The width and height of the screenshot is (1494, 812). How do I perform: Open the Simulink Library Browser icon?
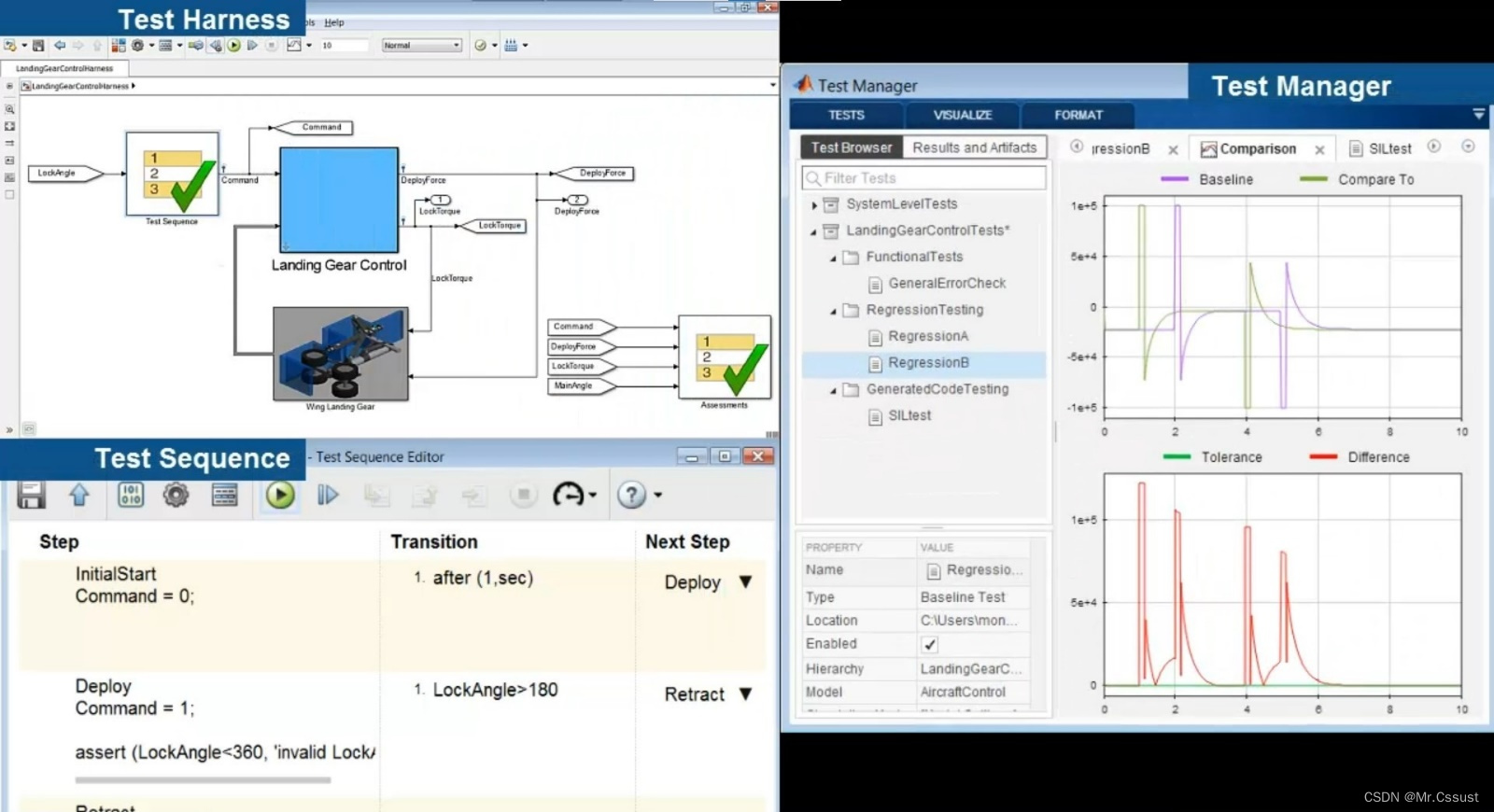coord(119,45)
